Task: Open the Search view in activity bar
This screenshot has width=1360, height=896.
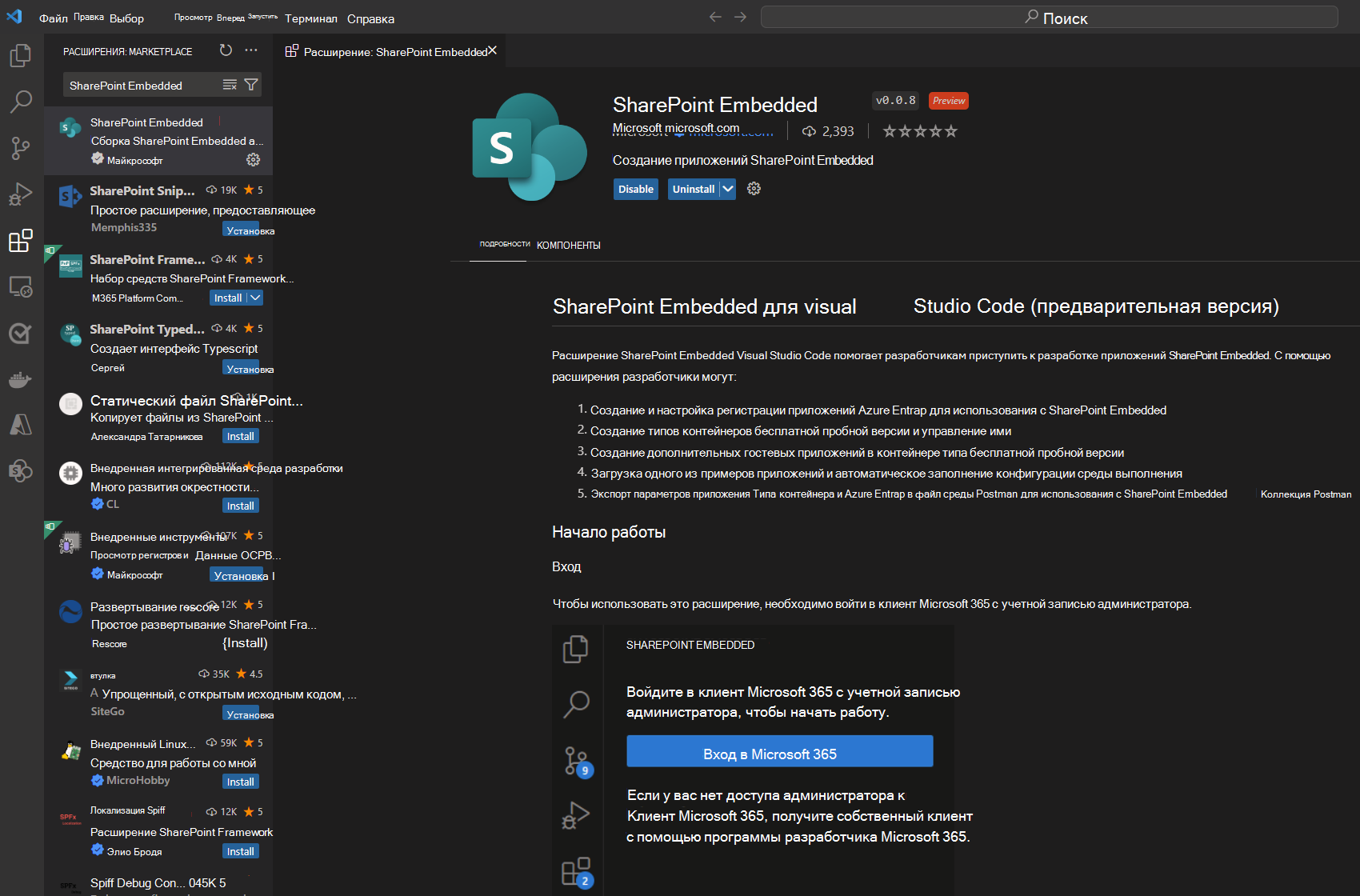Action: 21,102
